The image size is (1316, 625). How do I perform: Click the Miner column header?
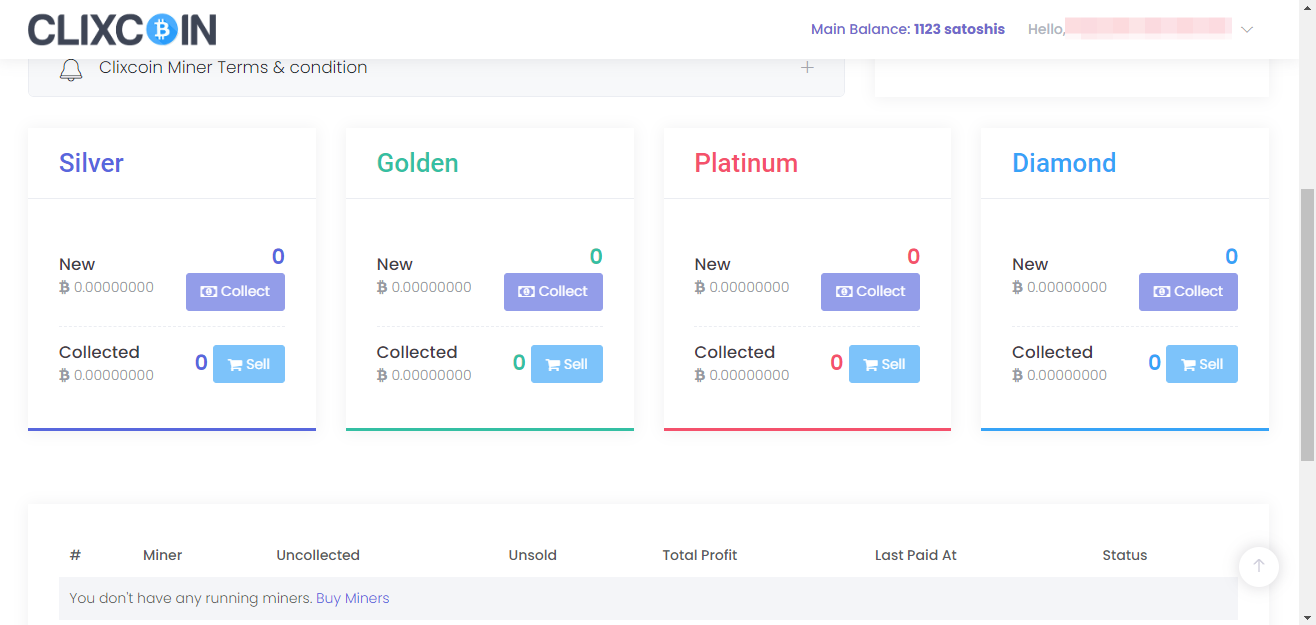(x=163, y=555)
